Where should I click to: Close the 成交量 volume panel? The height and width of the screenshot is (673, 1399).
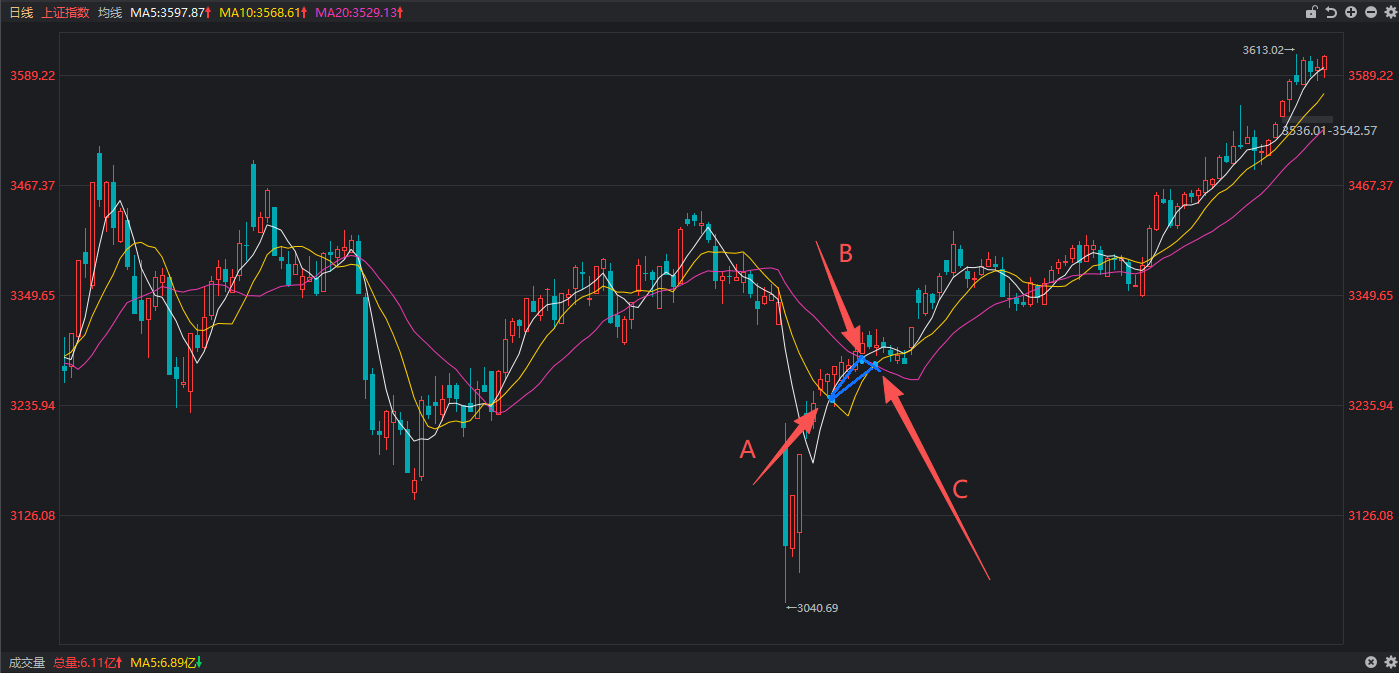pos(1370,663)
